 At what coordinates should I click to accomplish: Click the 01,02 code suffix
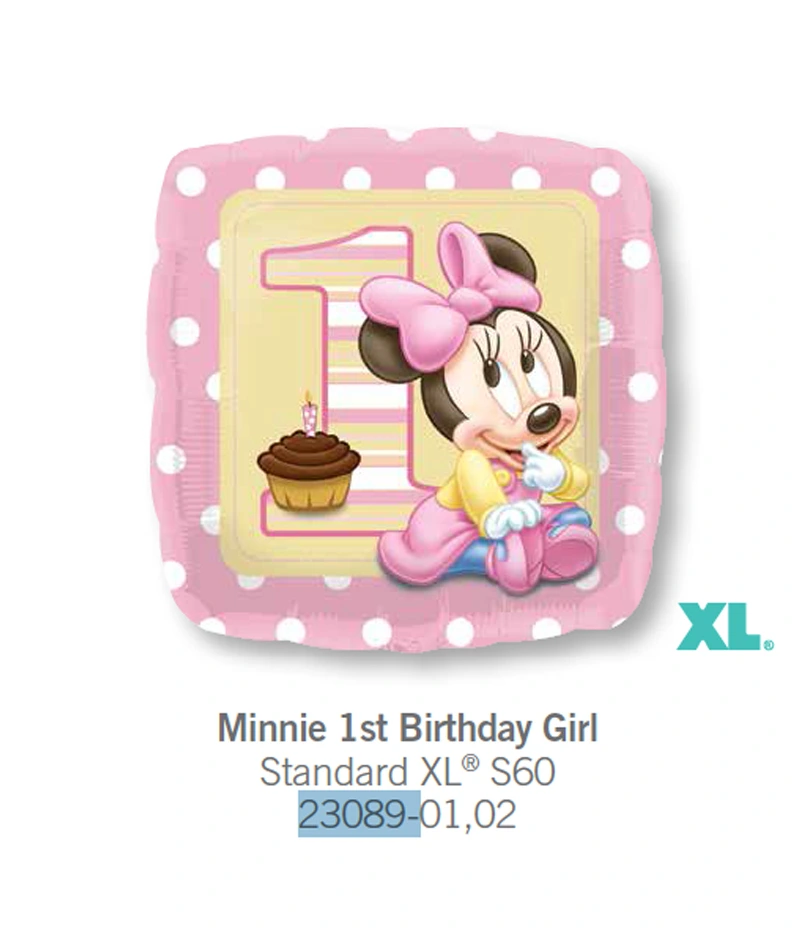point(468,815)
